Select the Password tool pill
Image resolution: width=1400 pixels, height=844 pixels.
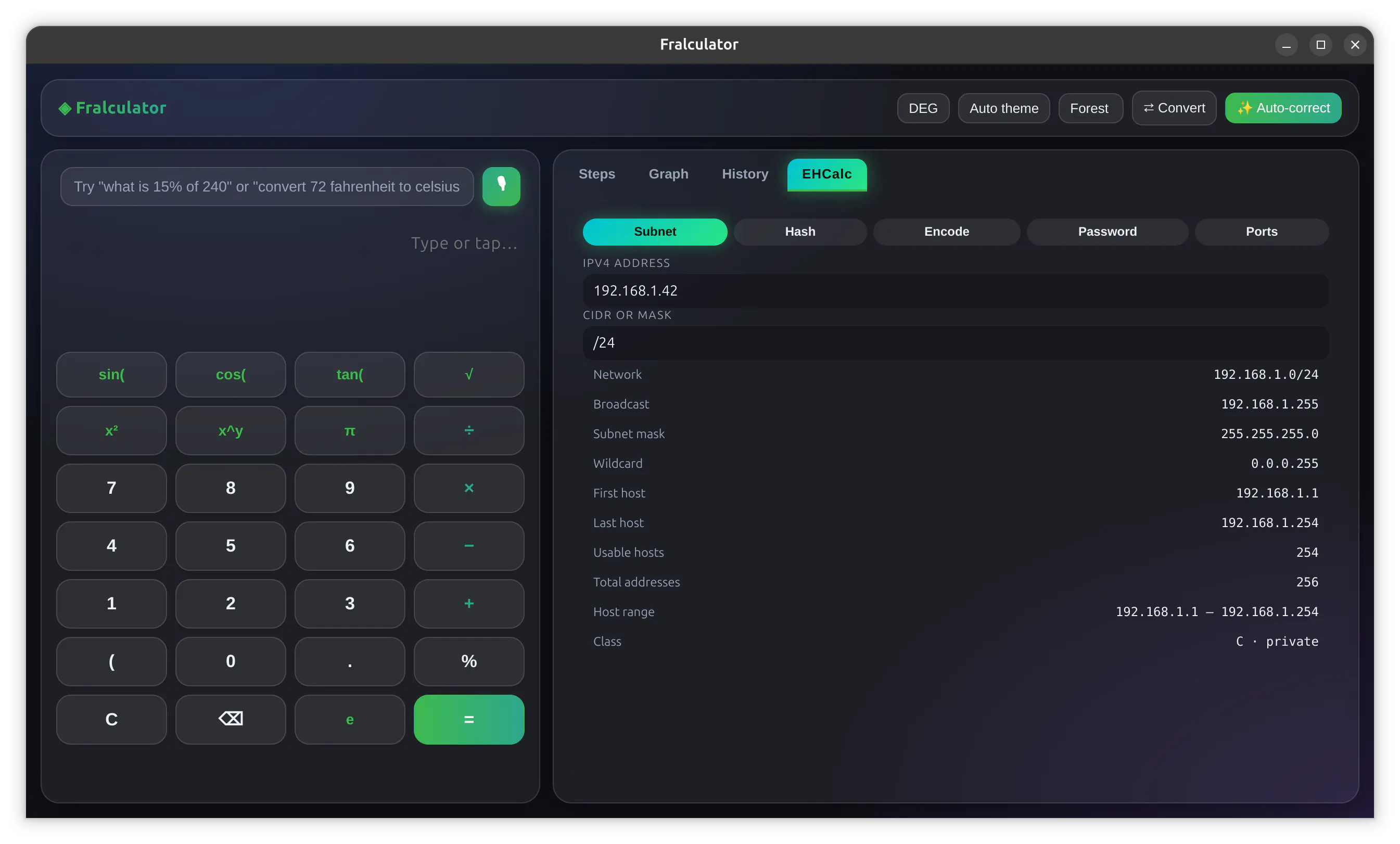point(1108,232)
